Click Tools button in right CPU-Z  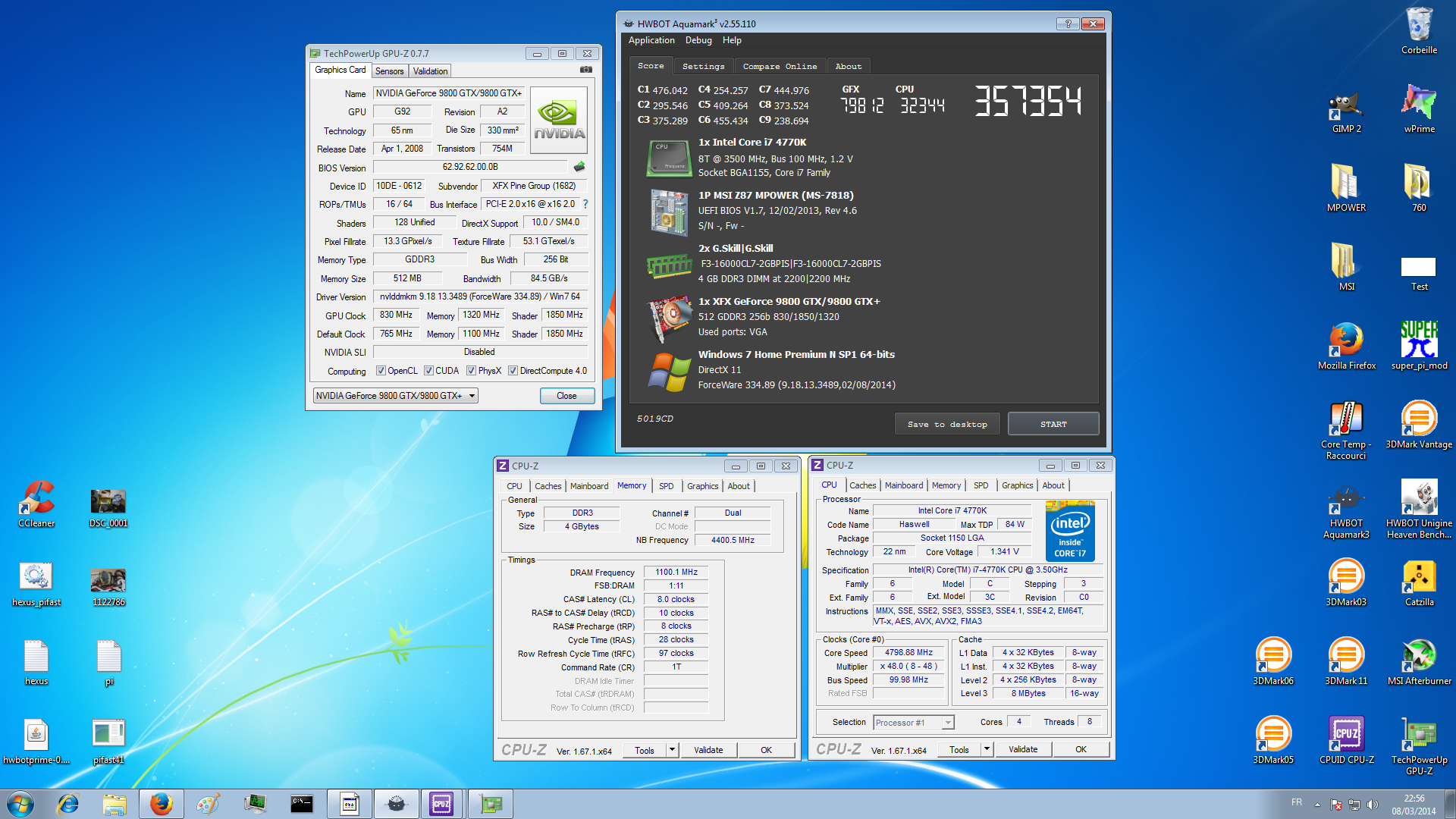point(959,749)
